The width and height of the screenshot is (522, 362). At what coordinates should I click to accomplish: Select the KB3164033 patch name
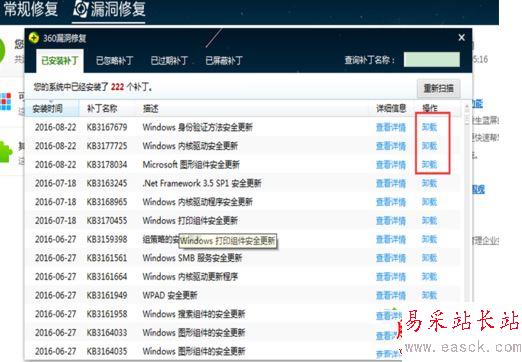coord(107,332)
